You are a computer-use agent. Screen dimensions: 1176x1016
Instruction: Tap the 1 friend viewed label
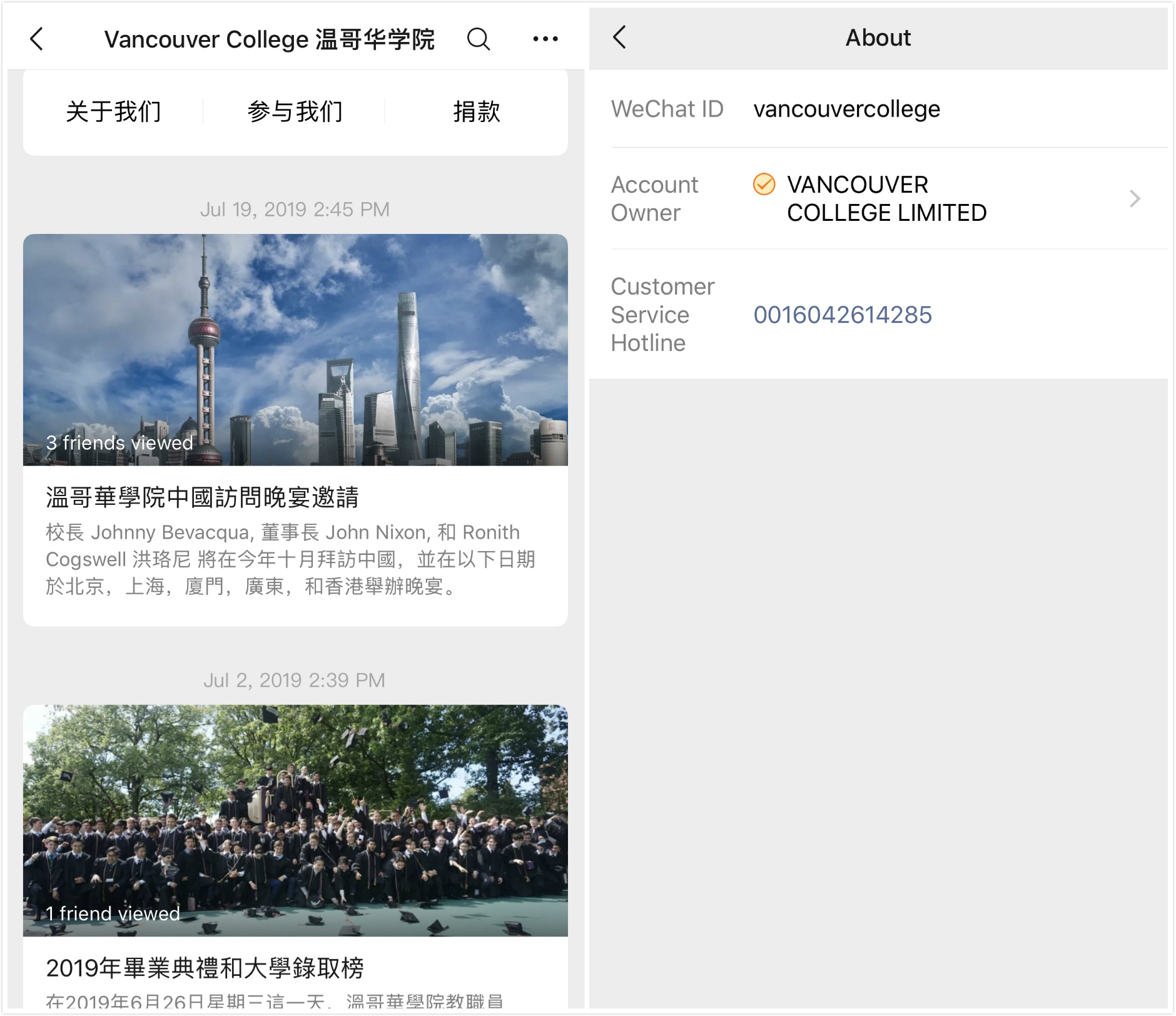pyautogui.click(x=113, y=913)
